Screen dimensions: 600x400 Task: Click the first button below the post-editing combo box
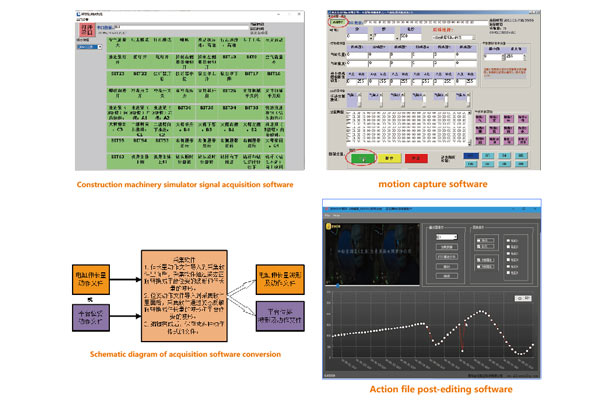click(x=447, y=247)
